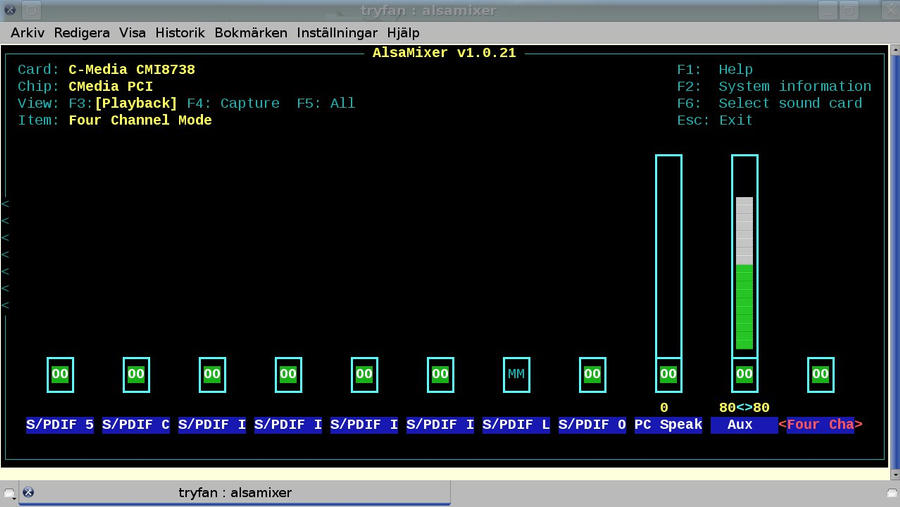The width and height of the screenshot is (900, 507).
Task: Click the scrollbar down arrow
Action: coord(895,475)
